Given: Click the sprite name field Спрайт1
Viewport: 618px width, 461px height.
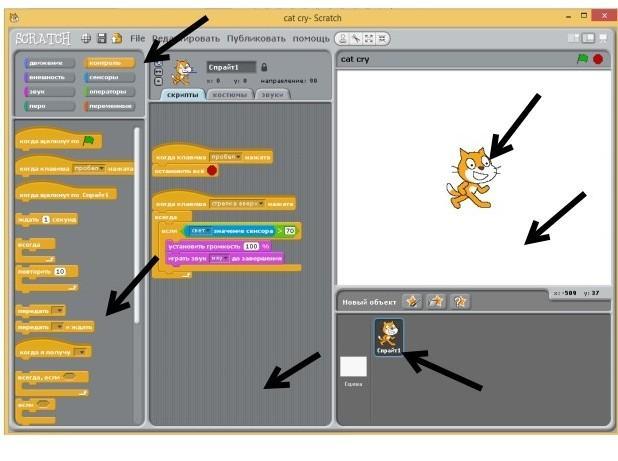Looking at the screenshot, I should pyautogui.click(x=231, y=67).
